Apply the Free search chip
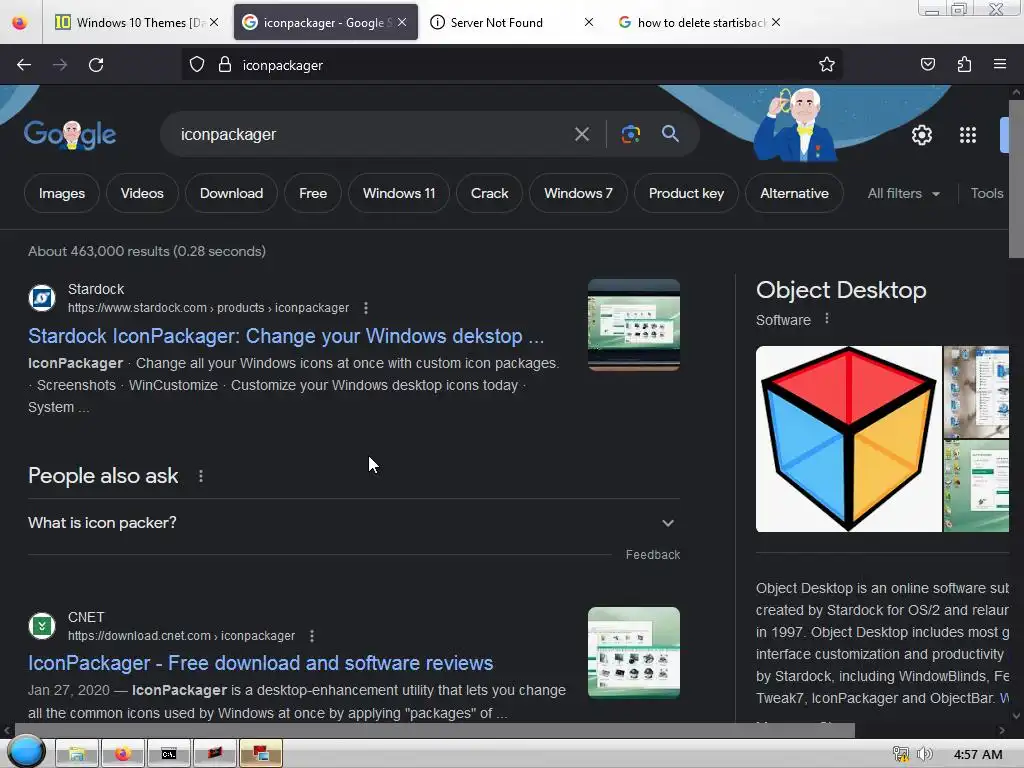The image size is (1024, 768). [x=313, y=193]
